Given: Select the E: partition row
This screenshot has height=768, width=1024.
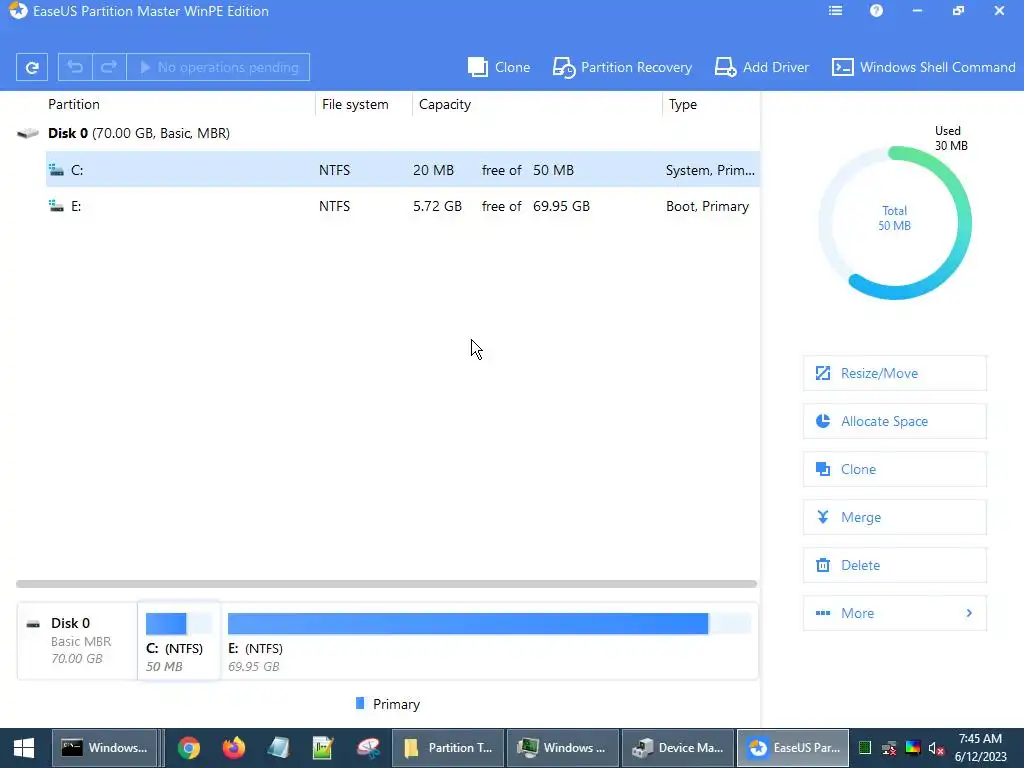Looking at the screenshot, I should (402, 206).
